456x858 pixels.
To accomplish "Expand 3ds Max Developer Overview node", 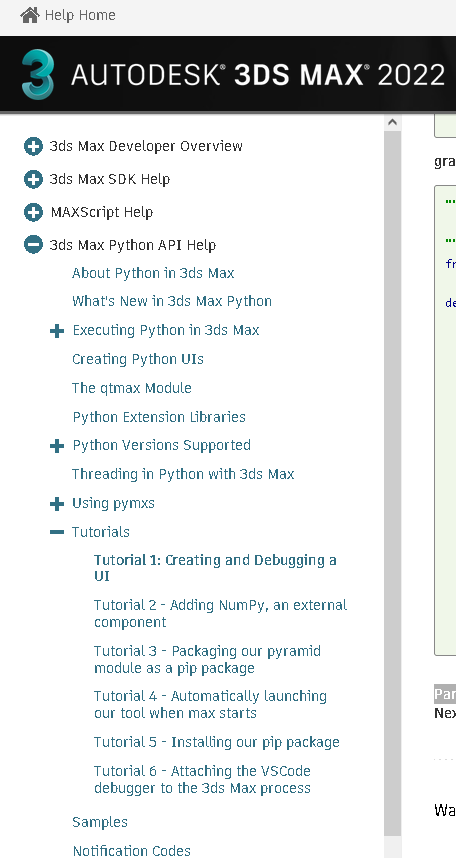I will 33,147.
